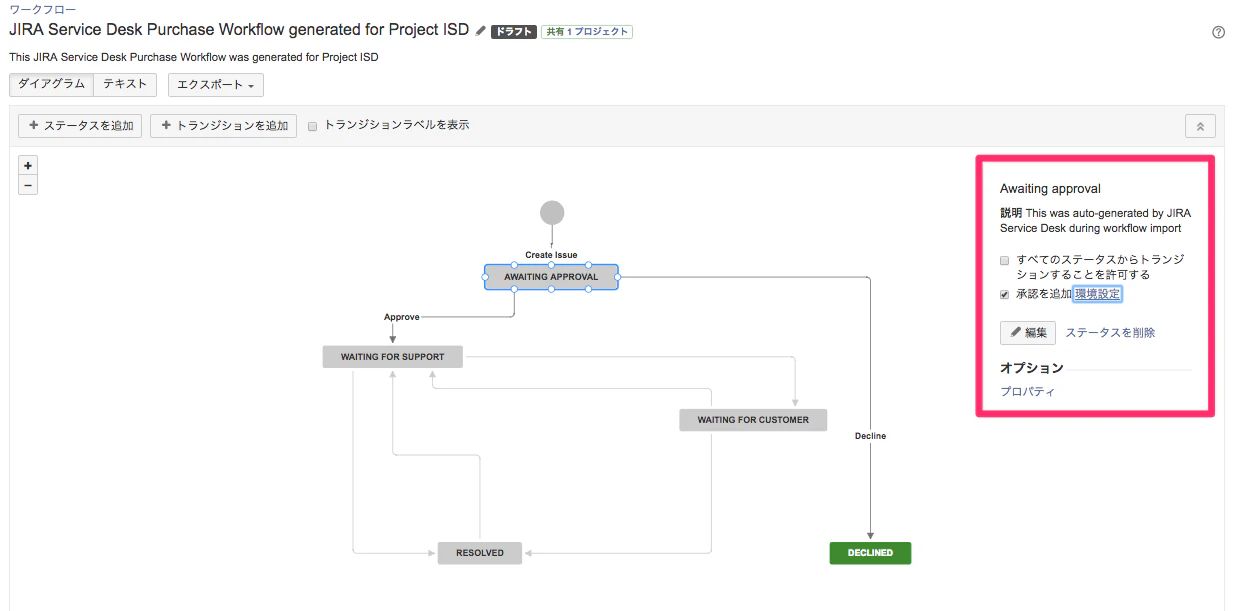Click the ドラフト draft badge

click(x=514, y=32)
